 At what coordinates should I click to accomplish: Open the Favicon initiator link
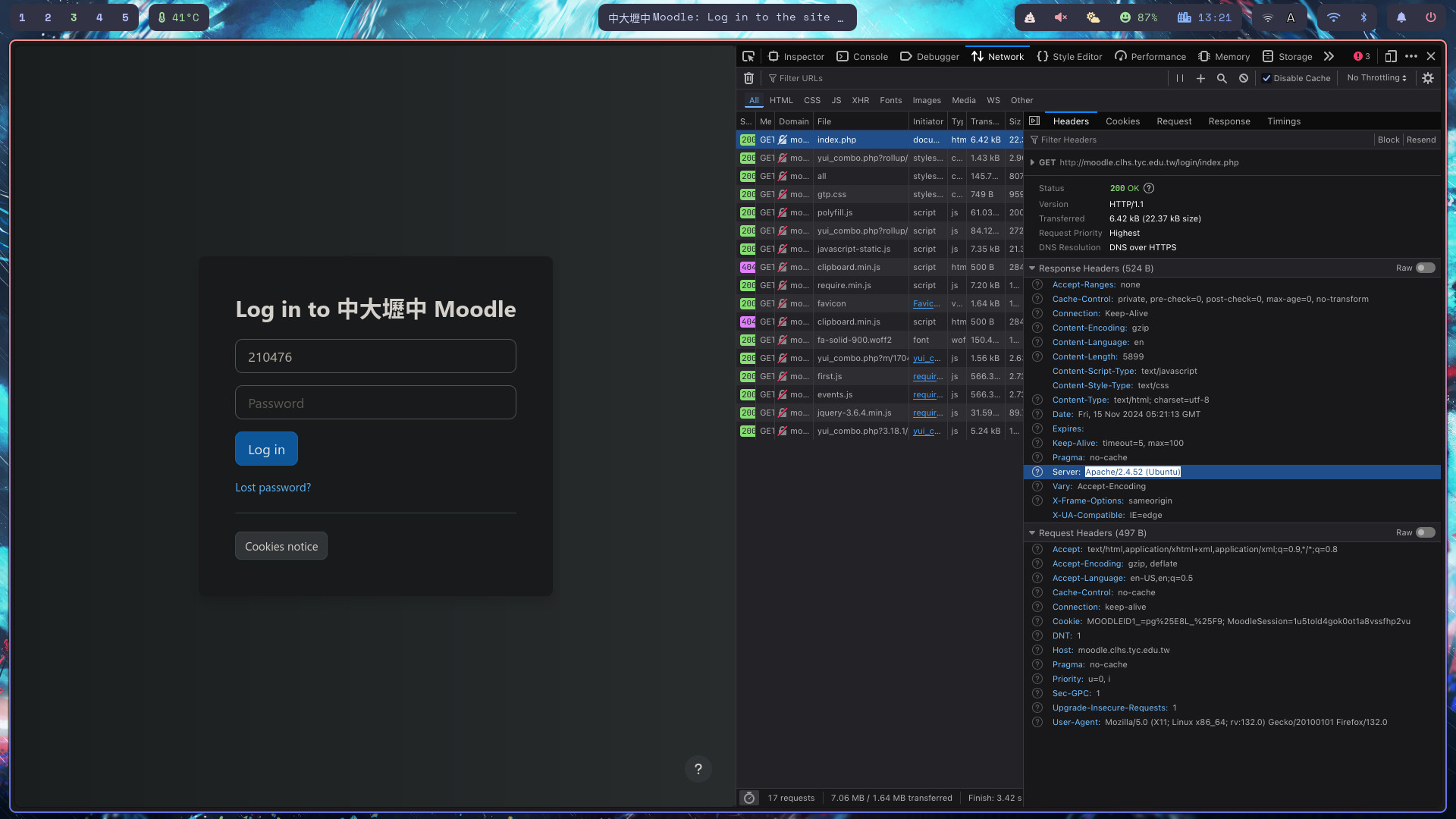[927, 303]
